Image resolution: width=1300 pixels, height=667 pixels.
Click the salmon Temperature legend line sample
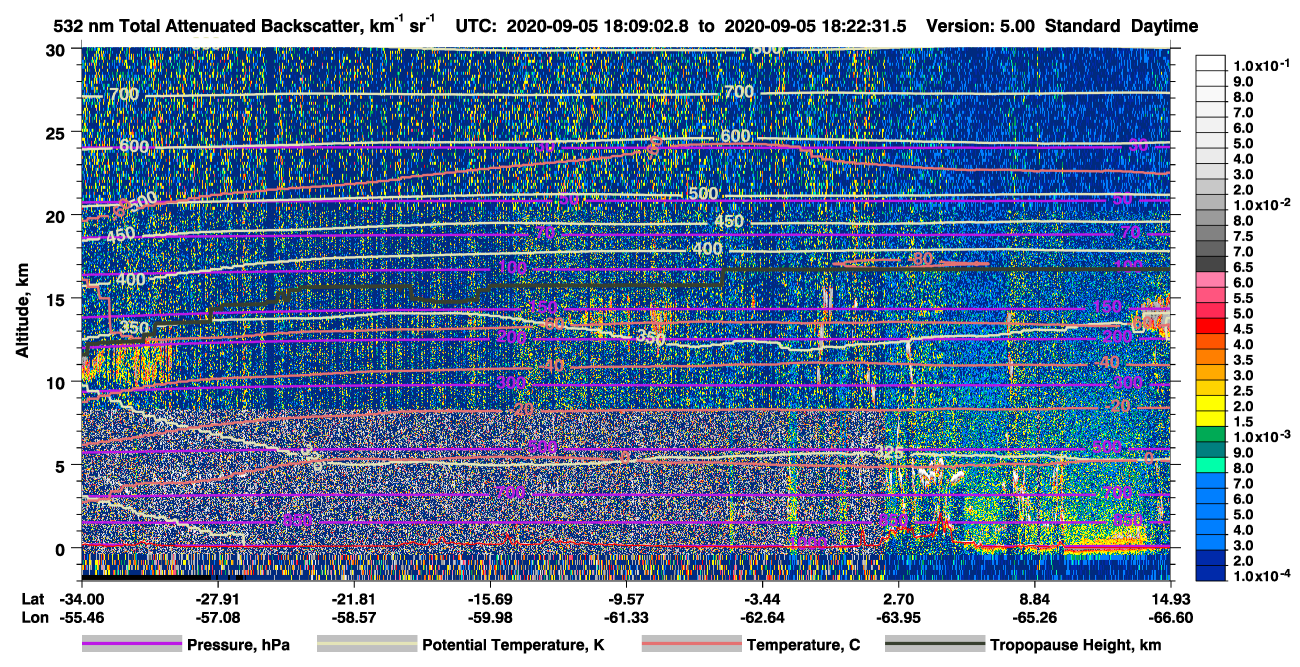pyautogui.click(x=691, y=645)
